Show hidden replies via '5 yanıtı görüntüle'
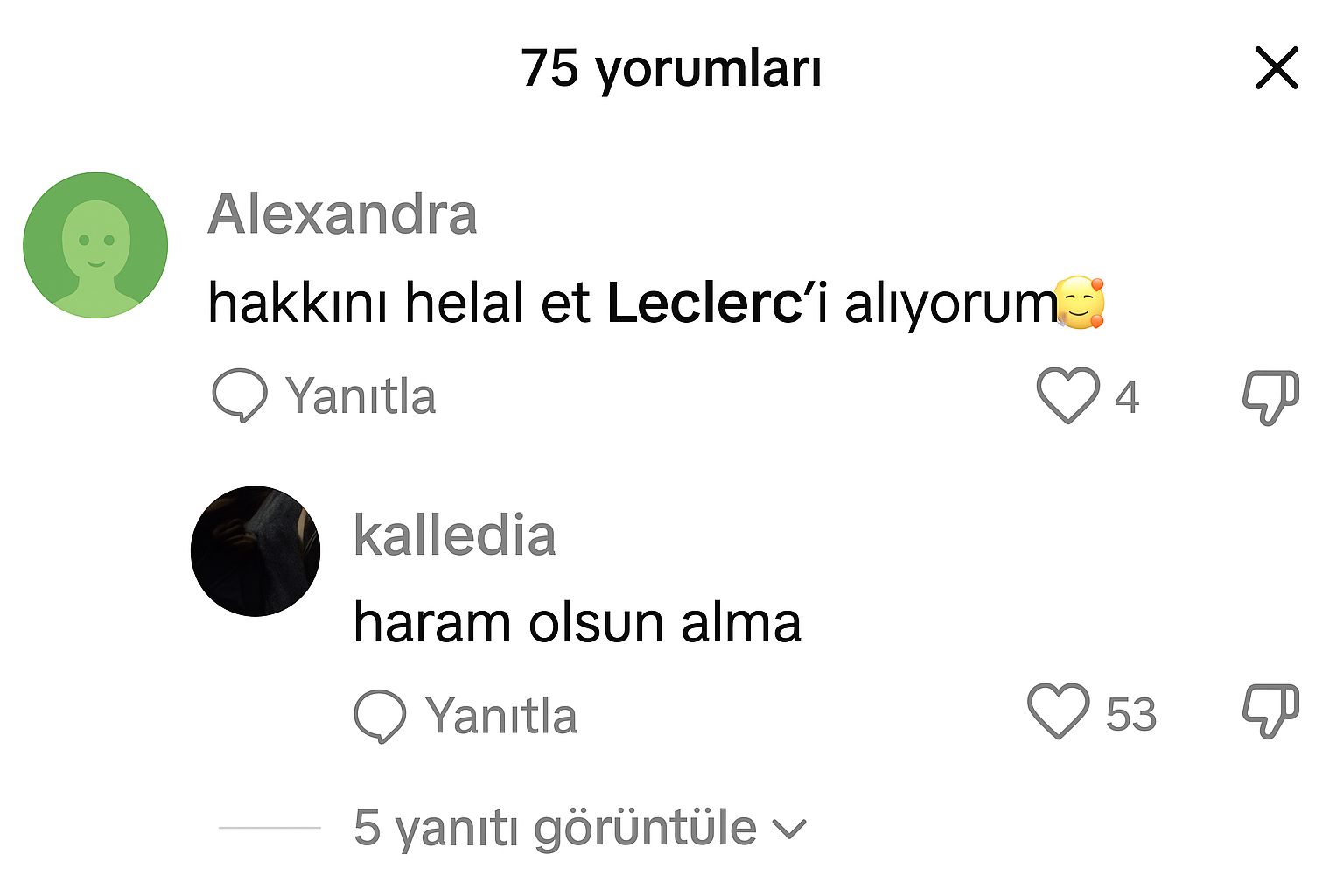Image resolution: width=1344 pixels, height=896 pixels. pyautogui.click(x=555, y=828)
